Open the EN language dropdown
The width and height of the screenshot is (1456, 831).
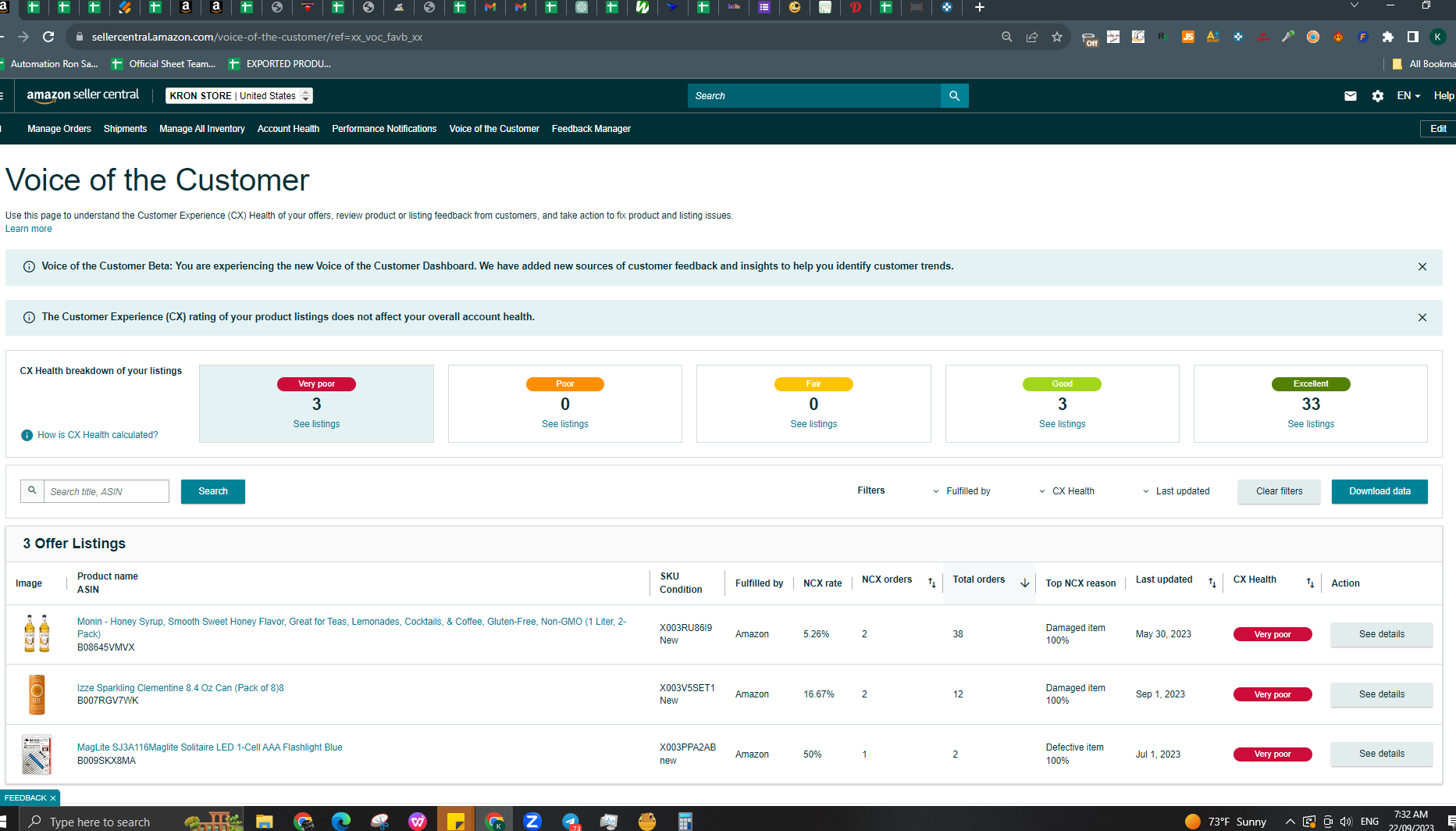[1408, 96]
